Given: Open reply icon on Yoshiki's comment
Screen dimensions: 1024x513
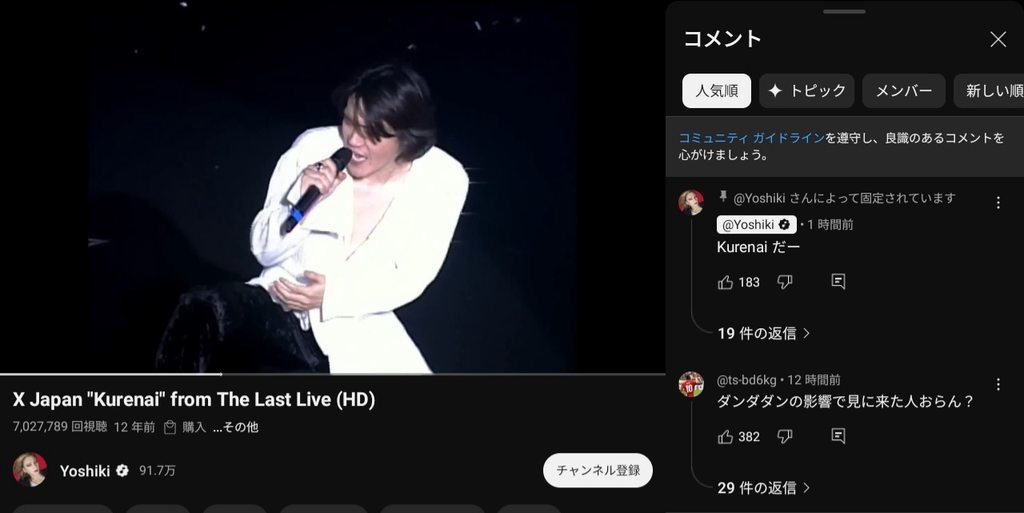Looking at the screenshot, I should pyautogui.click(x=839, y=281).
